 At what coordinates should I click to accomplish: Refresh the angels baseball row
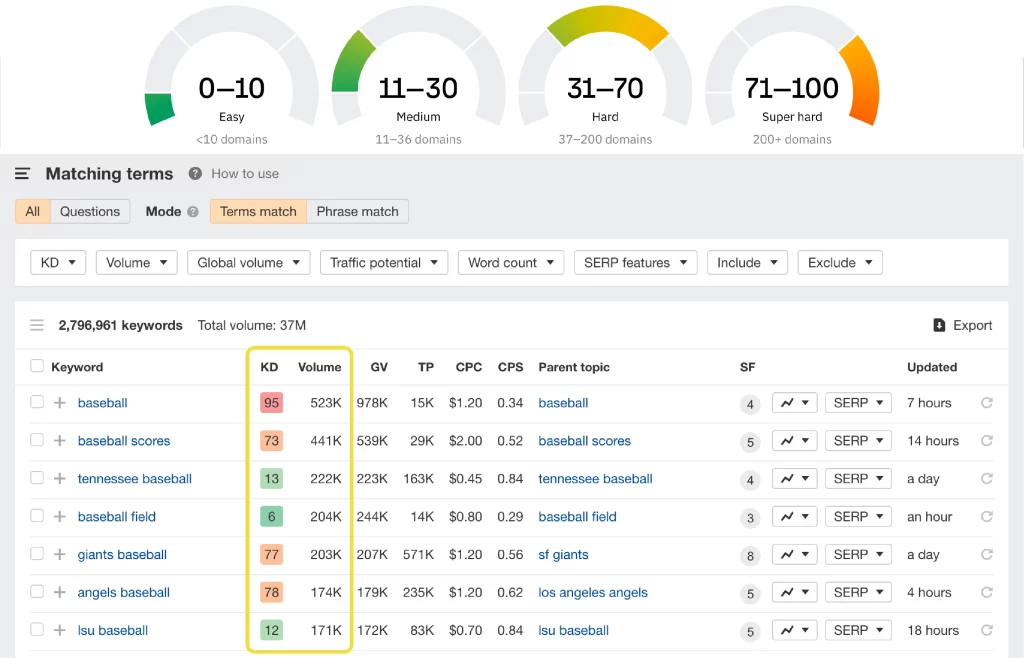pyautogui.click(x=987, y=592)
